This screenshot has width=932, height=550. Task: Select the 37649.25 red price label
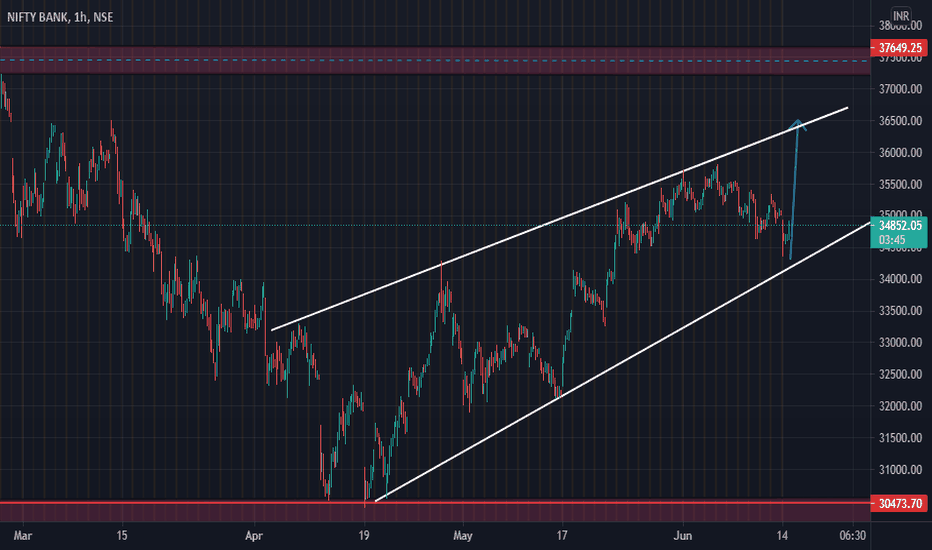899,48
